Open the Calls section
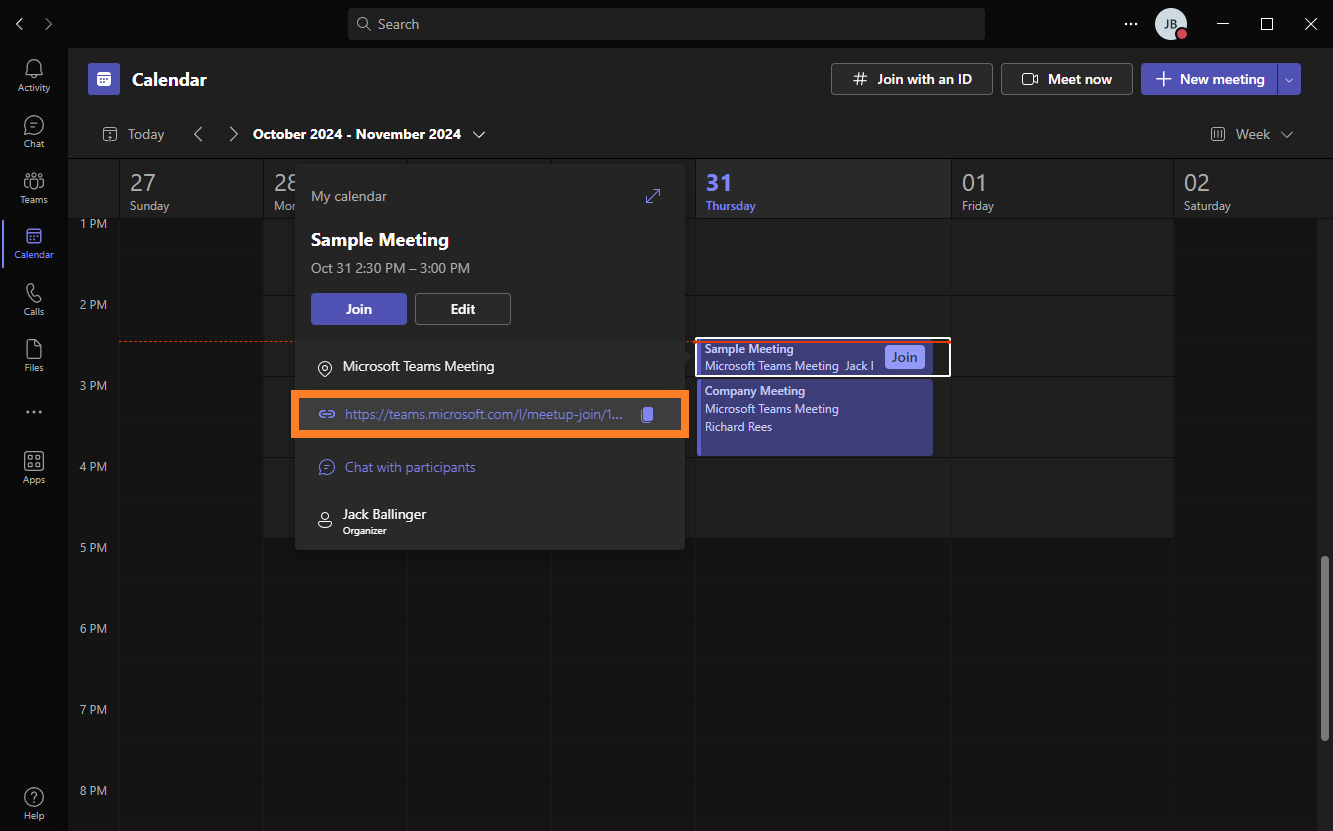The height and width of the screenshot is (831, 1333). [33, 297]
